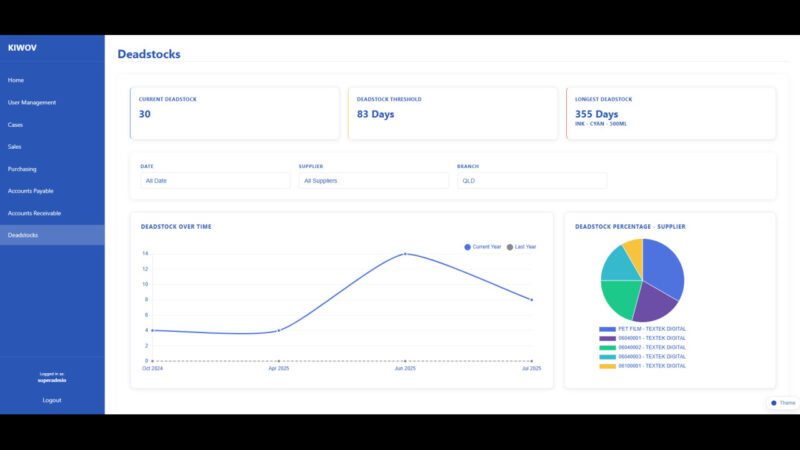Expand the Supplier filter dropdown
Image resolution: width=800 pixels, height=450 pixels.
pyautogui.click(x=373, y=181)
